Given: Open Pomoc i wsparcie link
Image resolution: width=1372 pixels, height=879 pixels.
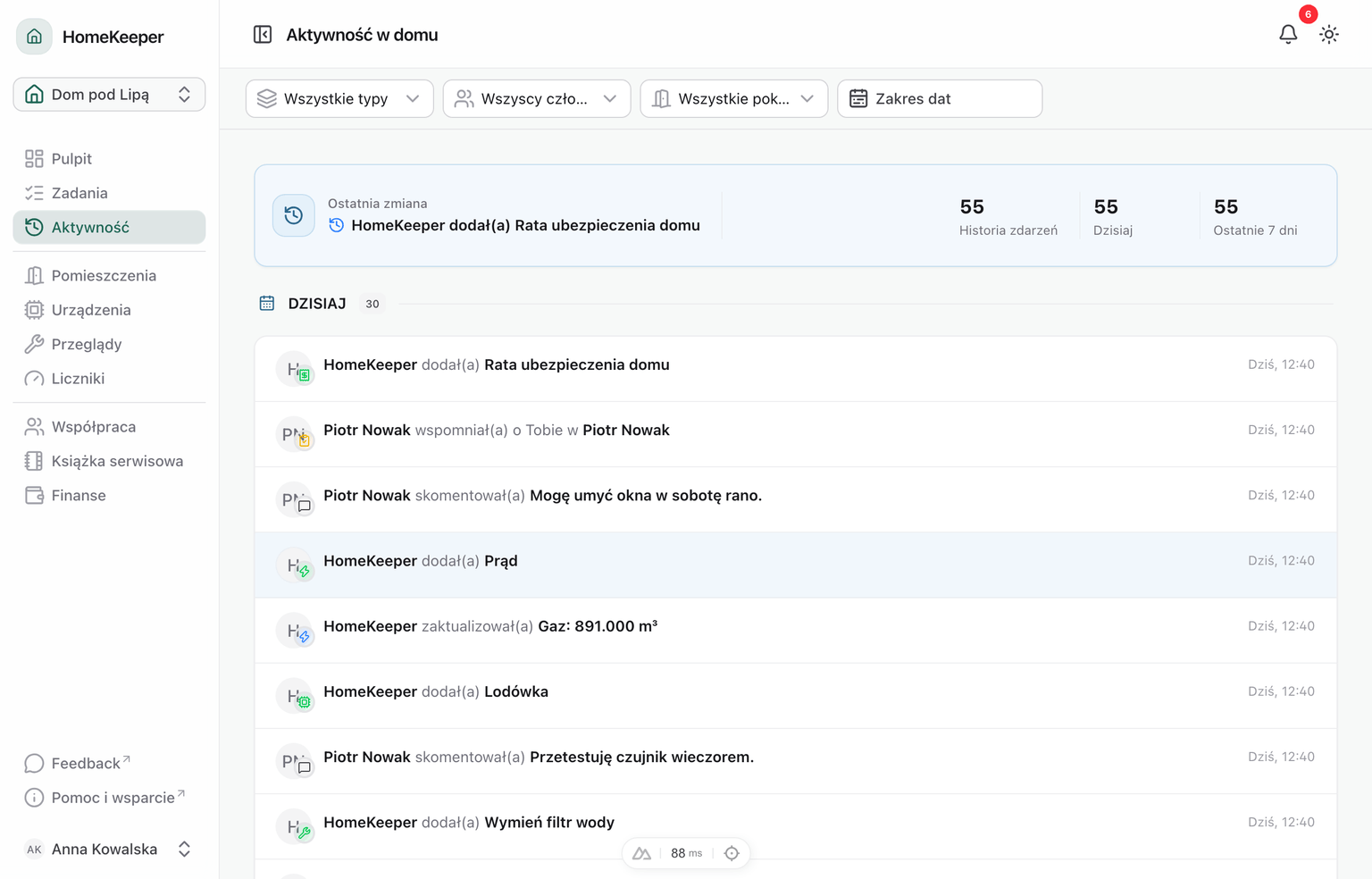Looking at the screenshot, I should (109, 798).
